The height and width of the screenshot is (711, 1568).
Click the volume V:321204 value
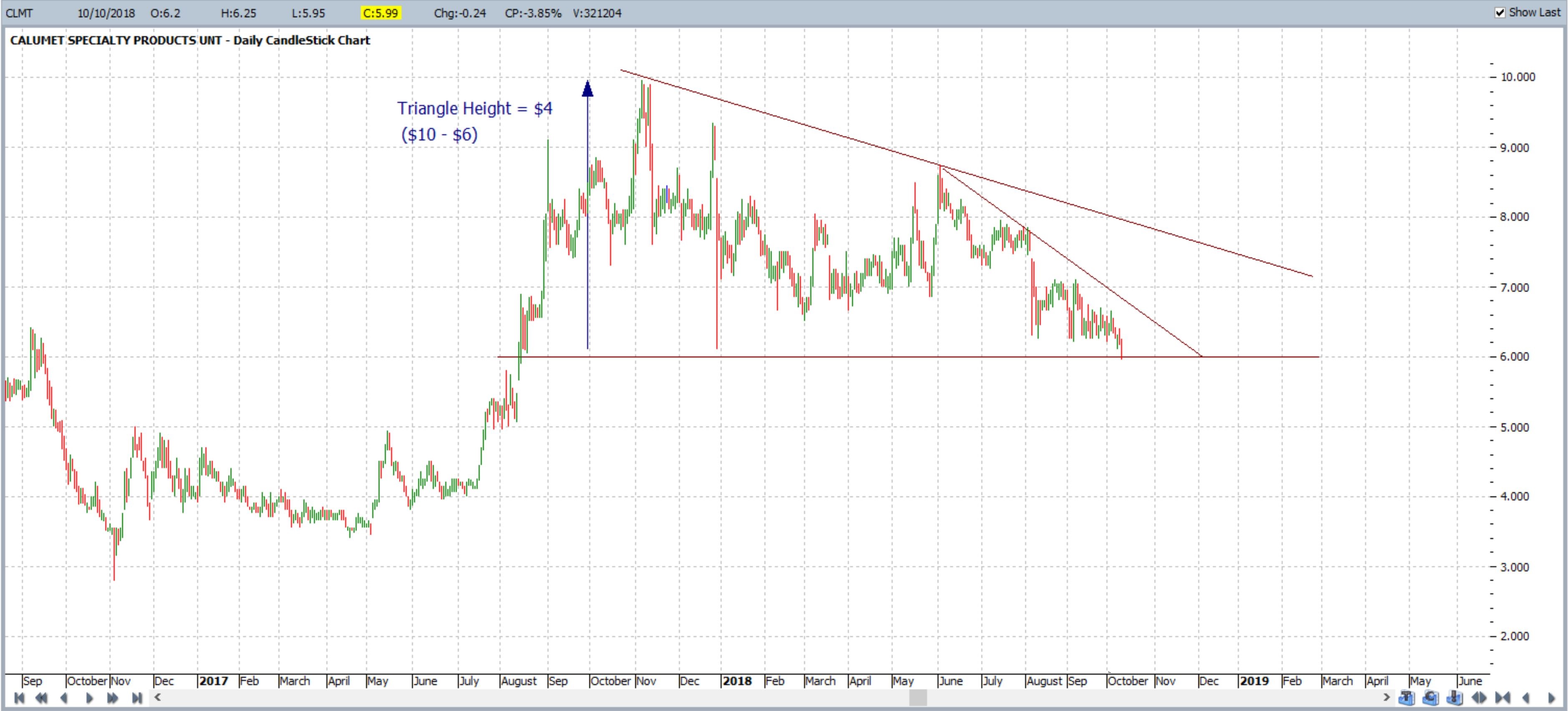point(596,13)
